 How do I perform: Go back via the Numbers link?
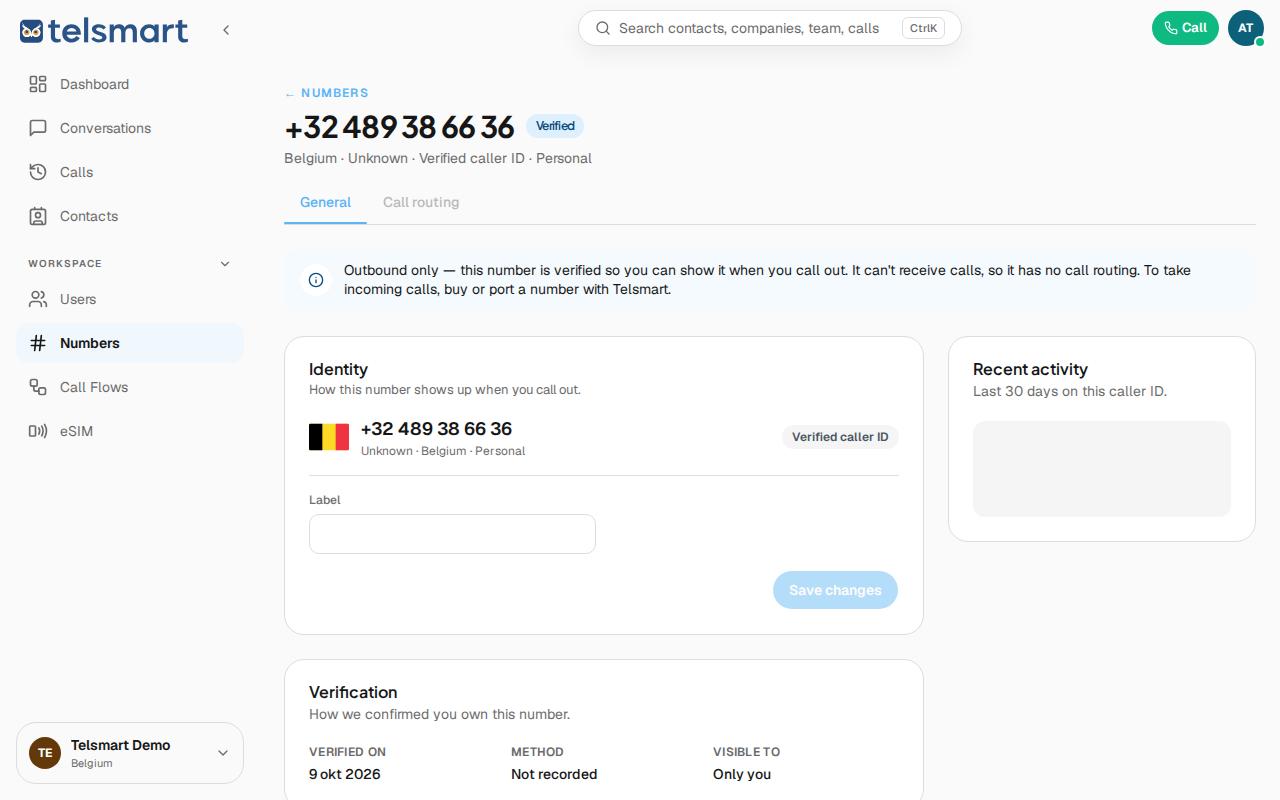pyautogui.click(x=327, y=93)
